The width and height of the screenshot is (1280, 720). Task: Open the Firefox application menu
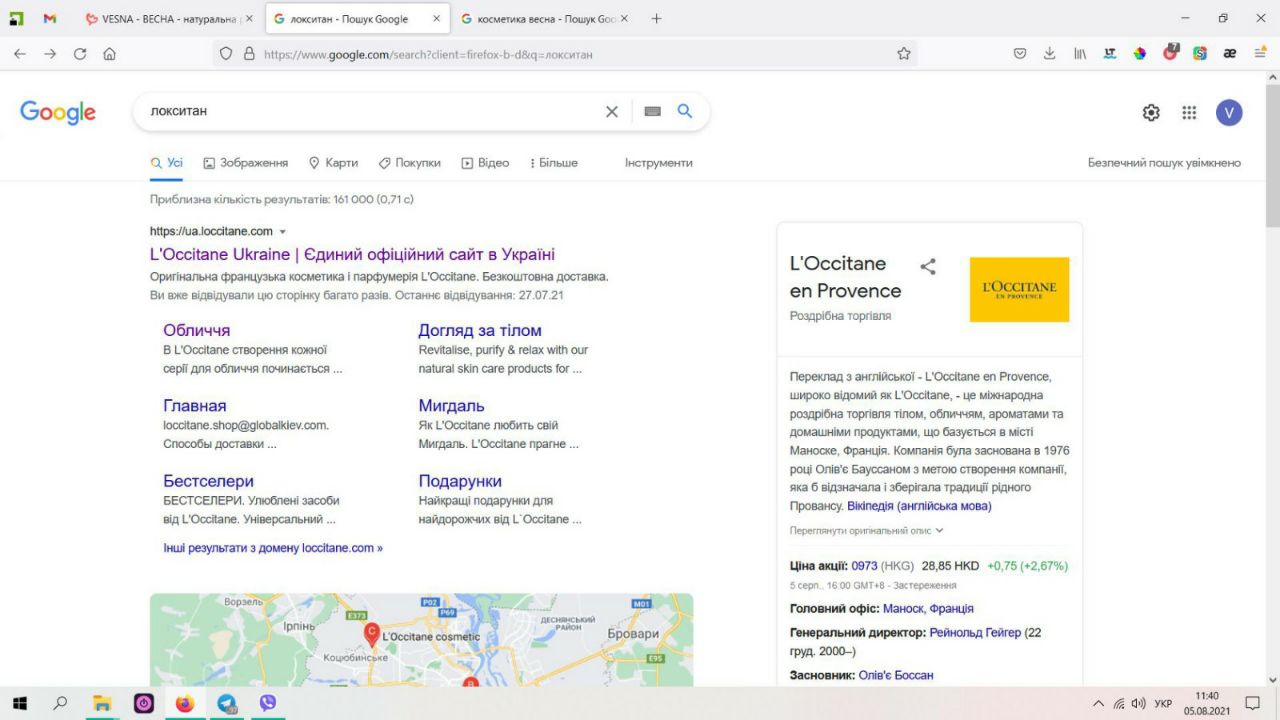[1259, 54]
